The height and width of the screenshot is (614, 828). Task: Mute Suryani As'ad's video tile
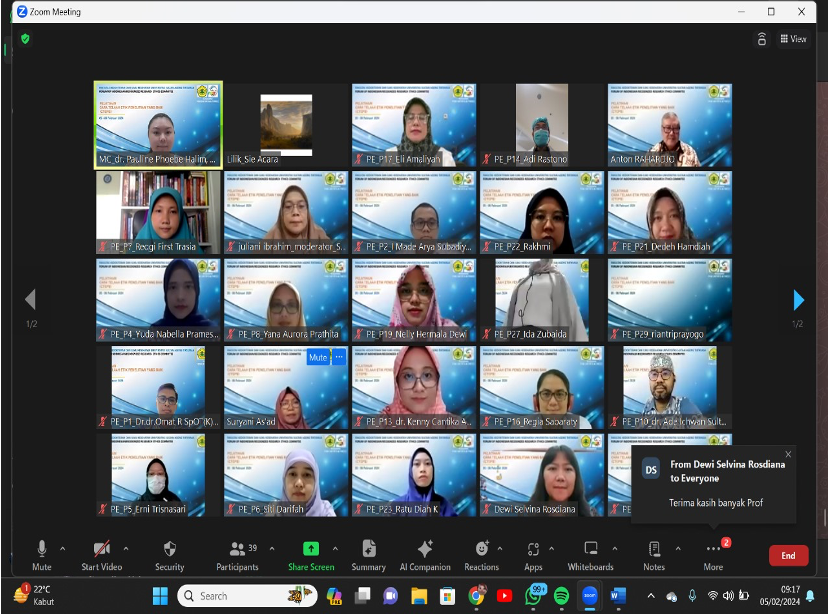coord(317,357)
